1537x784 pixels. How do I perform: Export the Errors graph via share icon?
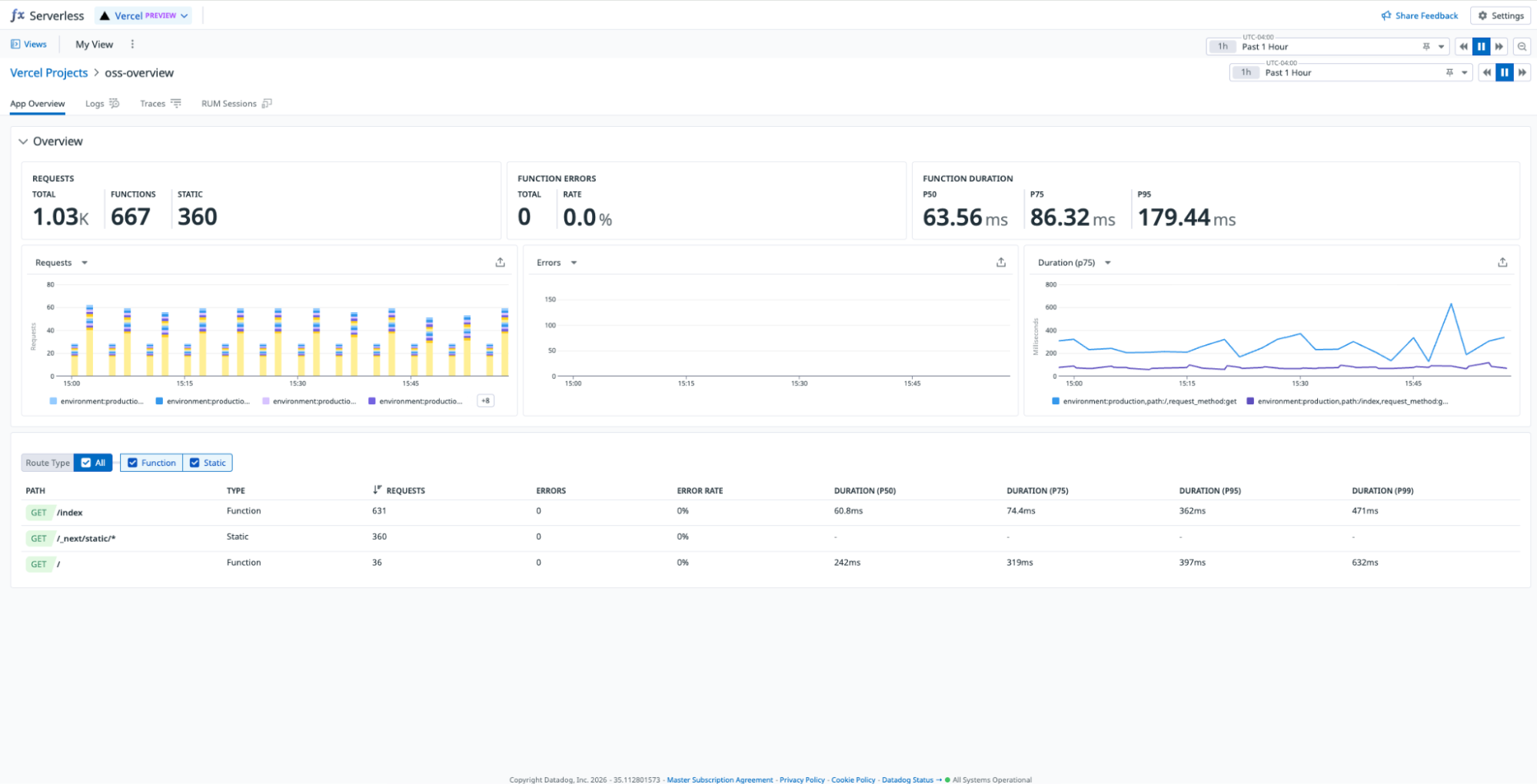[x=1000, y=263]
